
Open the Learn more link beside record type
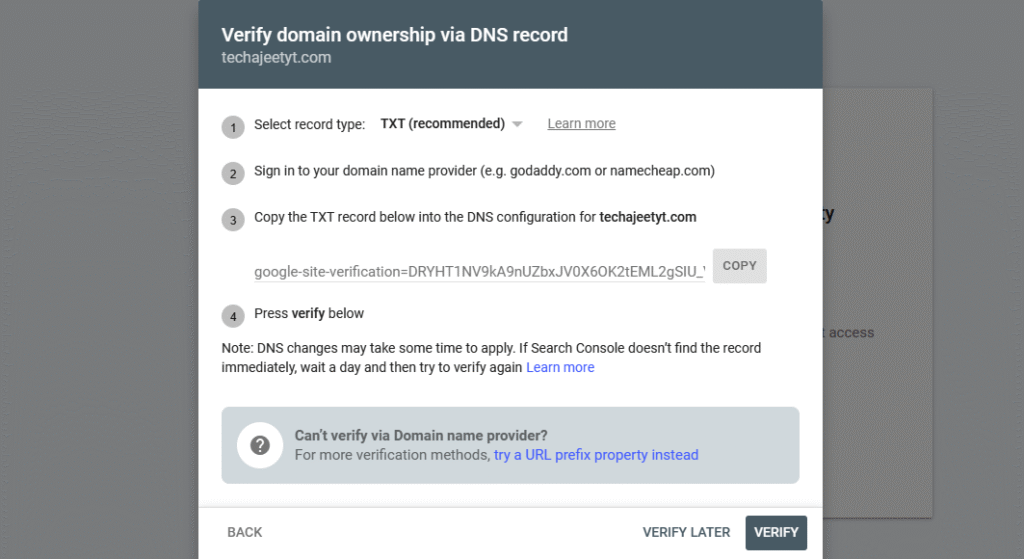(581, 124)
